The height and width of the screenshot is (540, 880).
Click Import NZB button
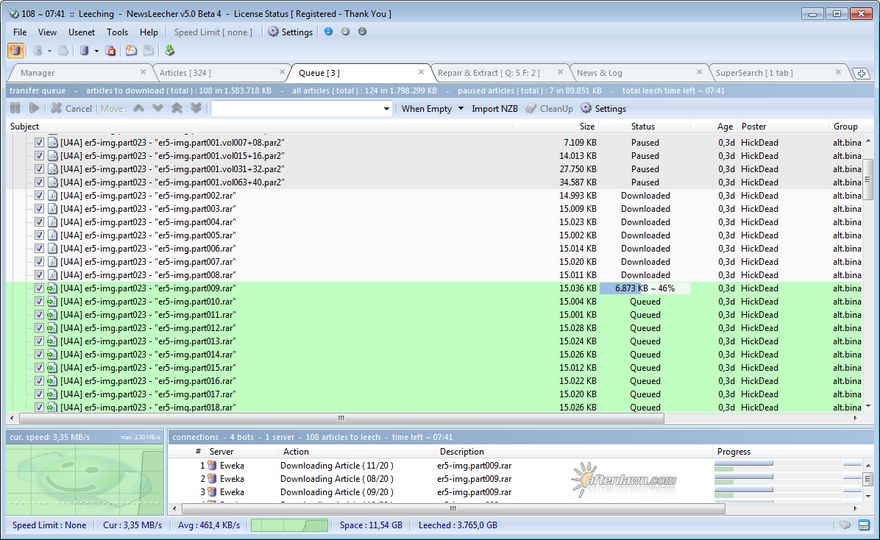494,108
